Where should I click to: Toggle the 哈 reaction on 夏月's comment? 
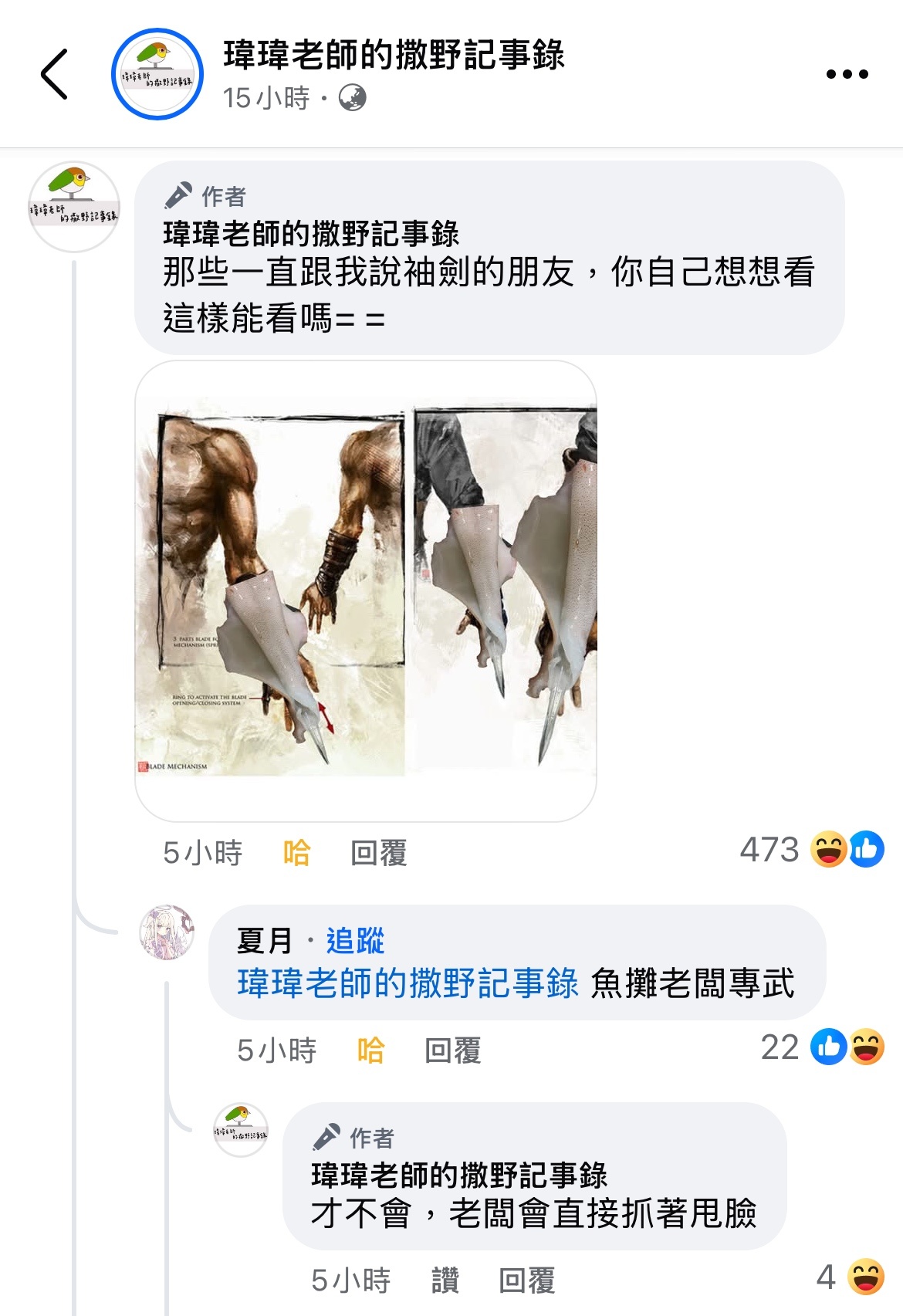click(x=370, y=1050)
